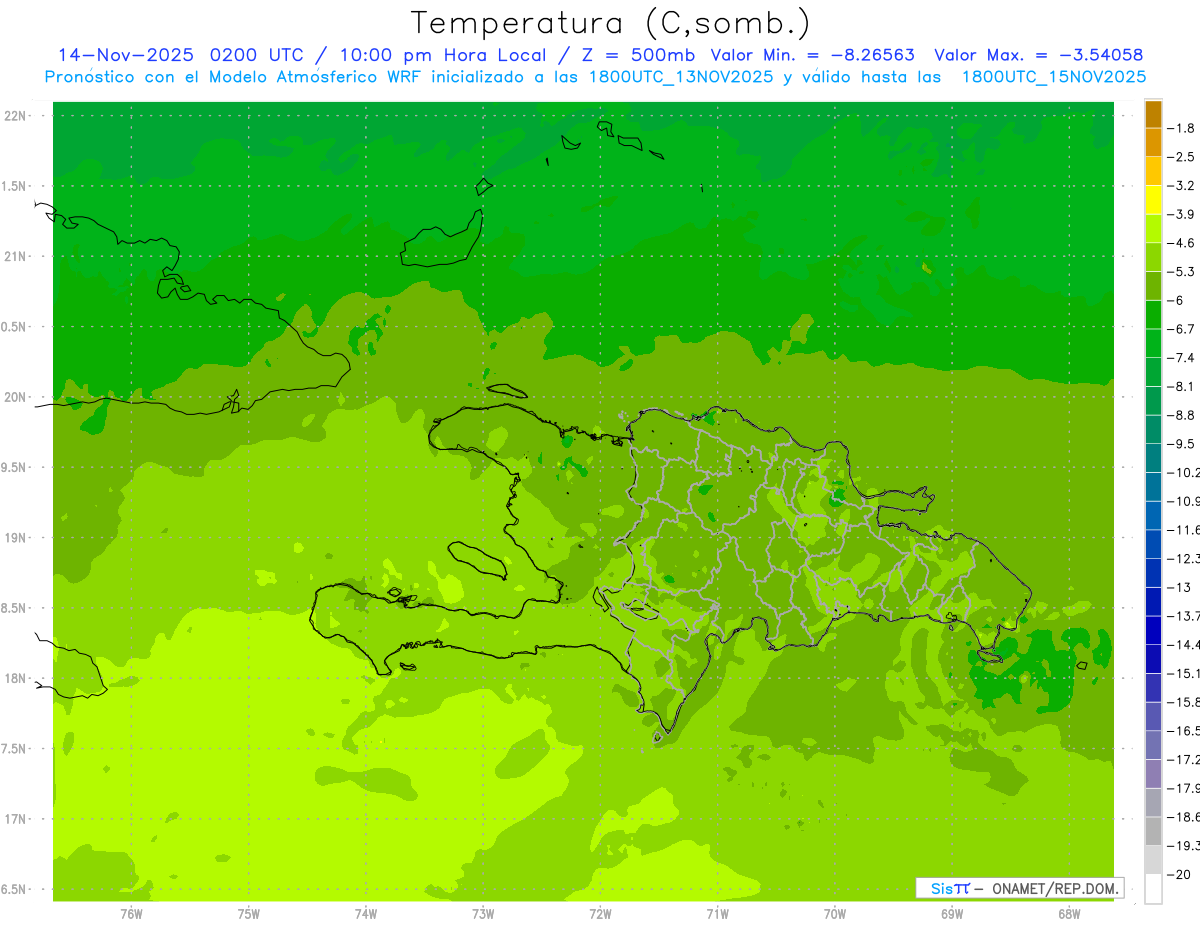Click the "68W" longitude label

(1068, 914)
